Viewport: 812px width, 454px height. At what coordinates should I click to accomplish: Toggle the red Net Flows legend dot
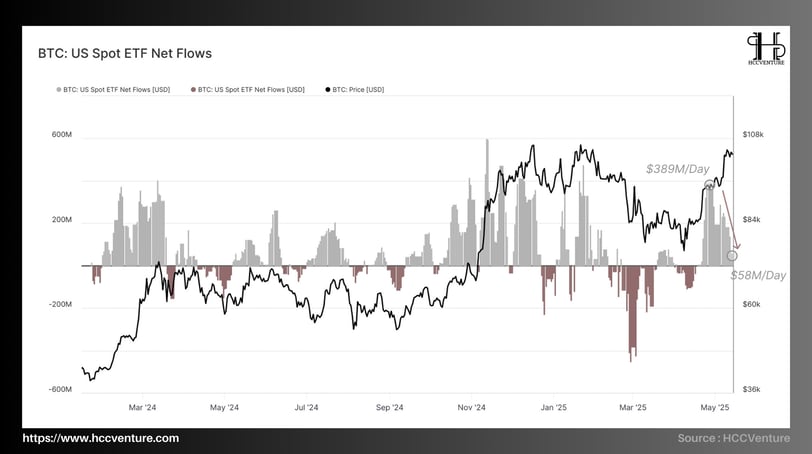[x=193, y=90]
